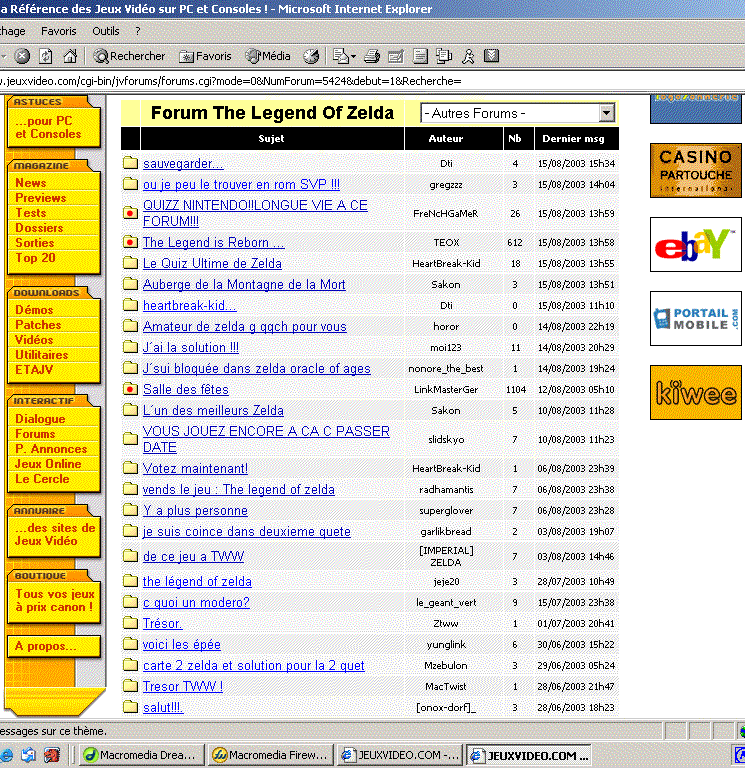This screenshot has height=768, width=745.
Task: Open Top 20 in the sidebar
Action: point(35,258)
